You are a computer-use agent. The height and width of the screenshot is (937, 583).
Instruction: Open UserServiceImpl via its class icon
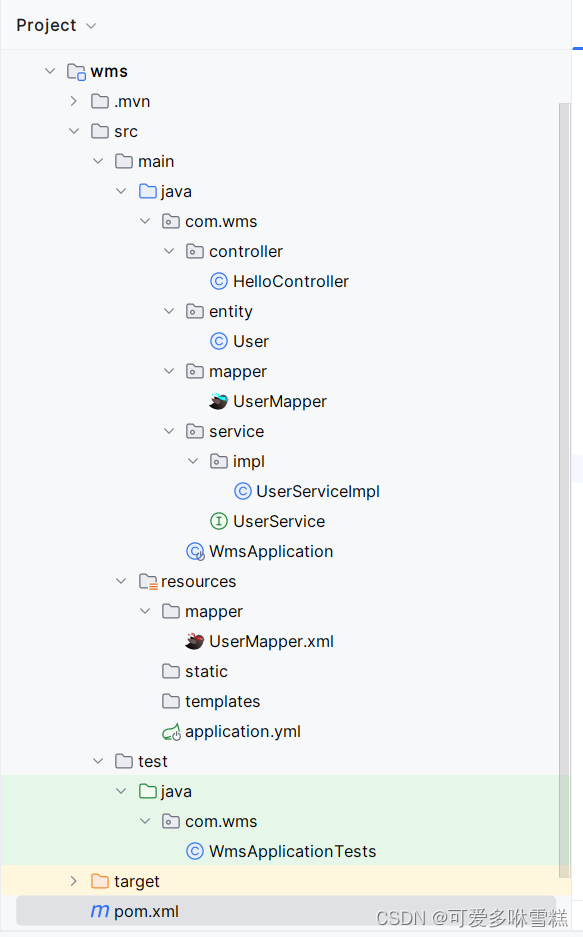[x=243, y=491]
